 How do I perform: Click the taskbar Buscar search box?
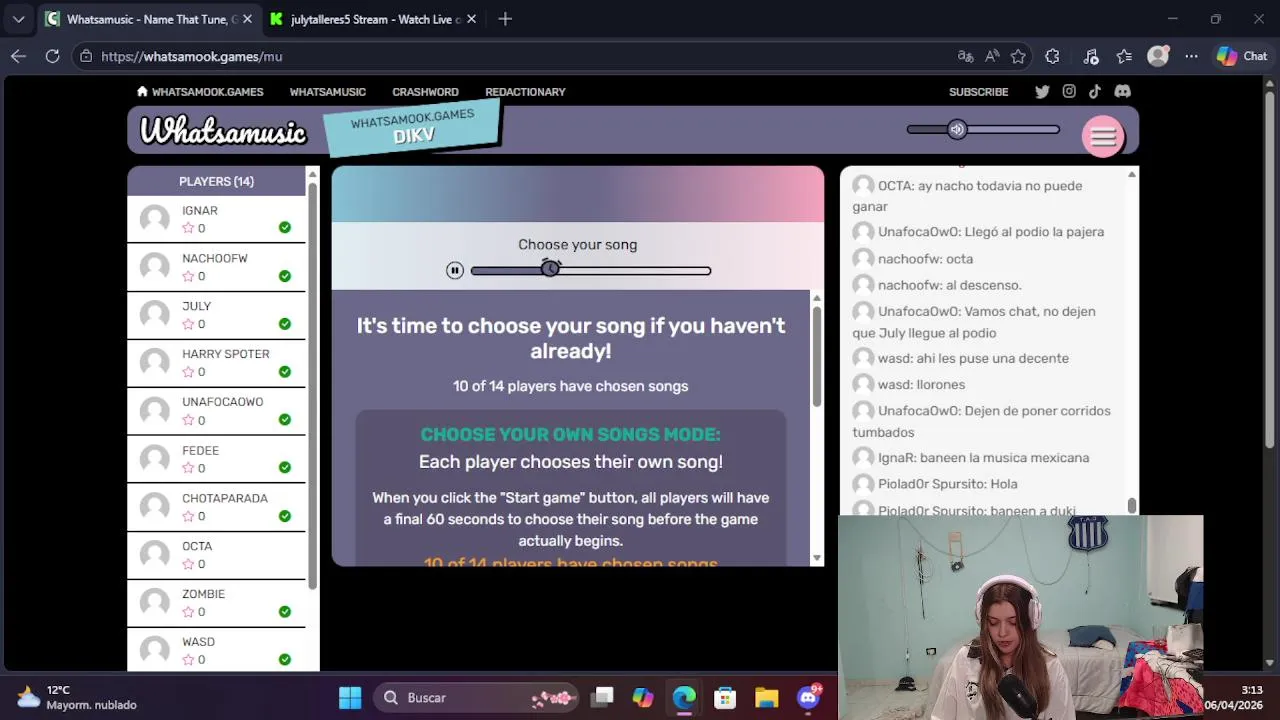point(477,697)
